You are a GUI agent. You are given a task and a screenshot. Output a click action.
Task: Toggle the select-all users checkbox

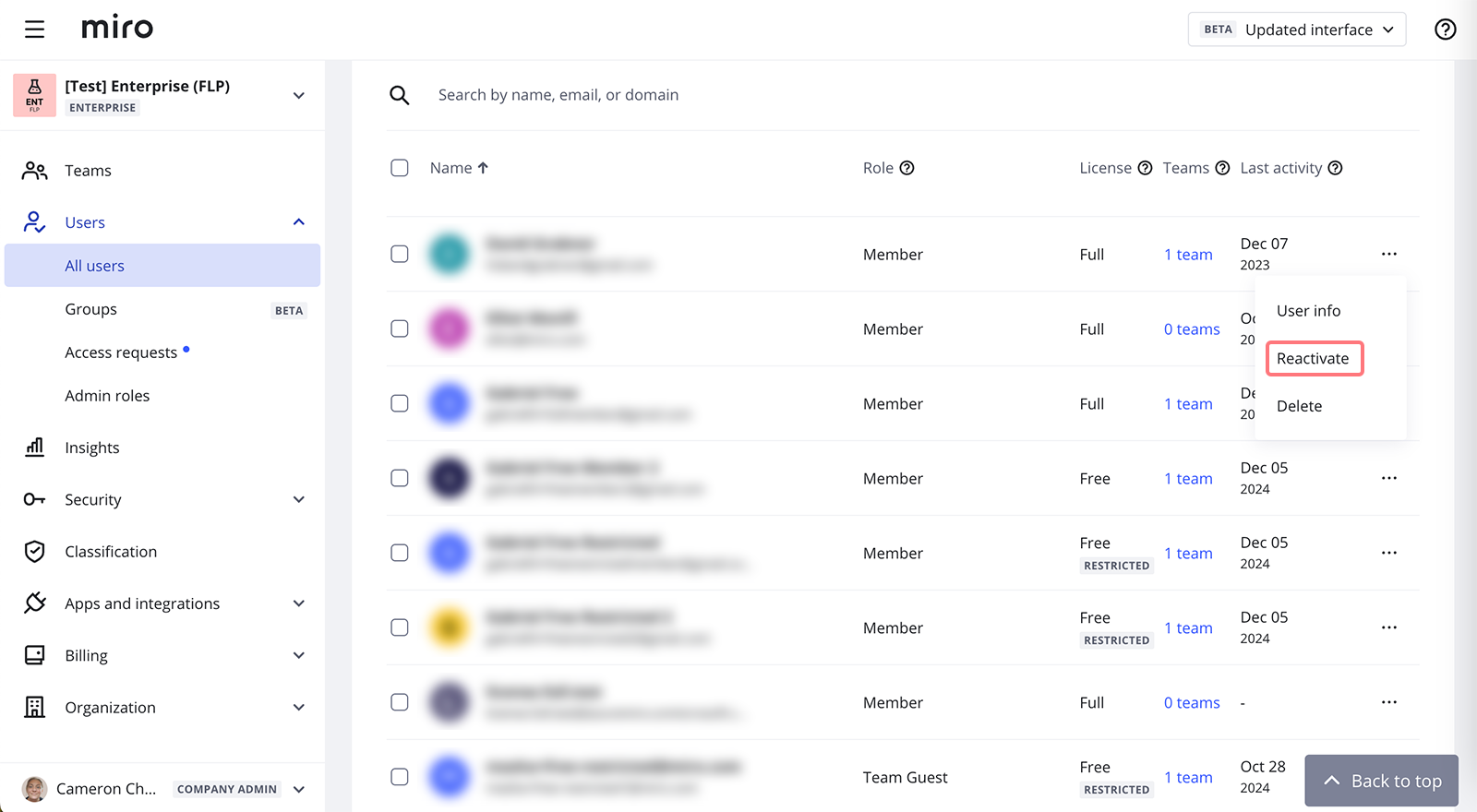(400, 168)
